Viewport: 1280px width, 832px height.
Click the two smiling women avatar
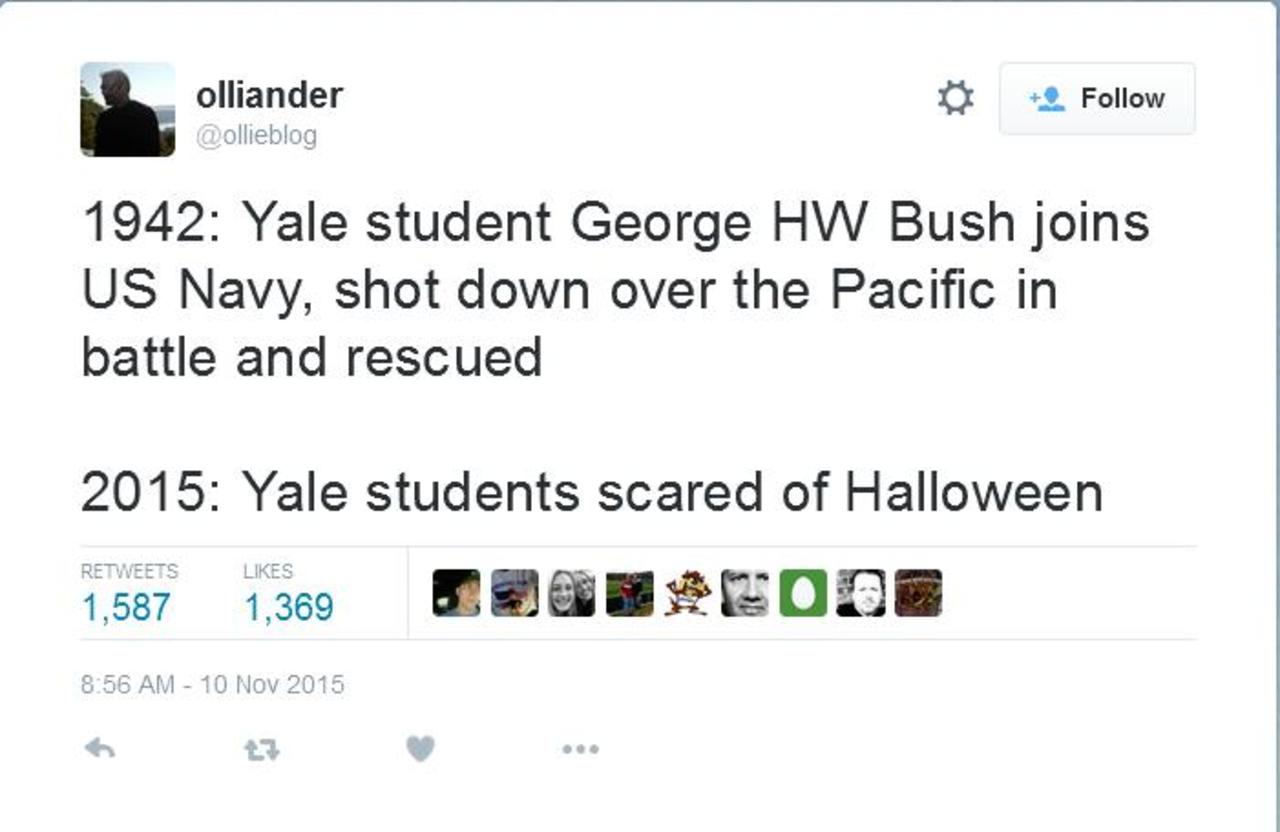click(572, 593)
